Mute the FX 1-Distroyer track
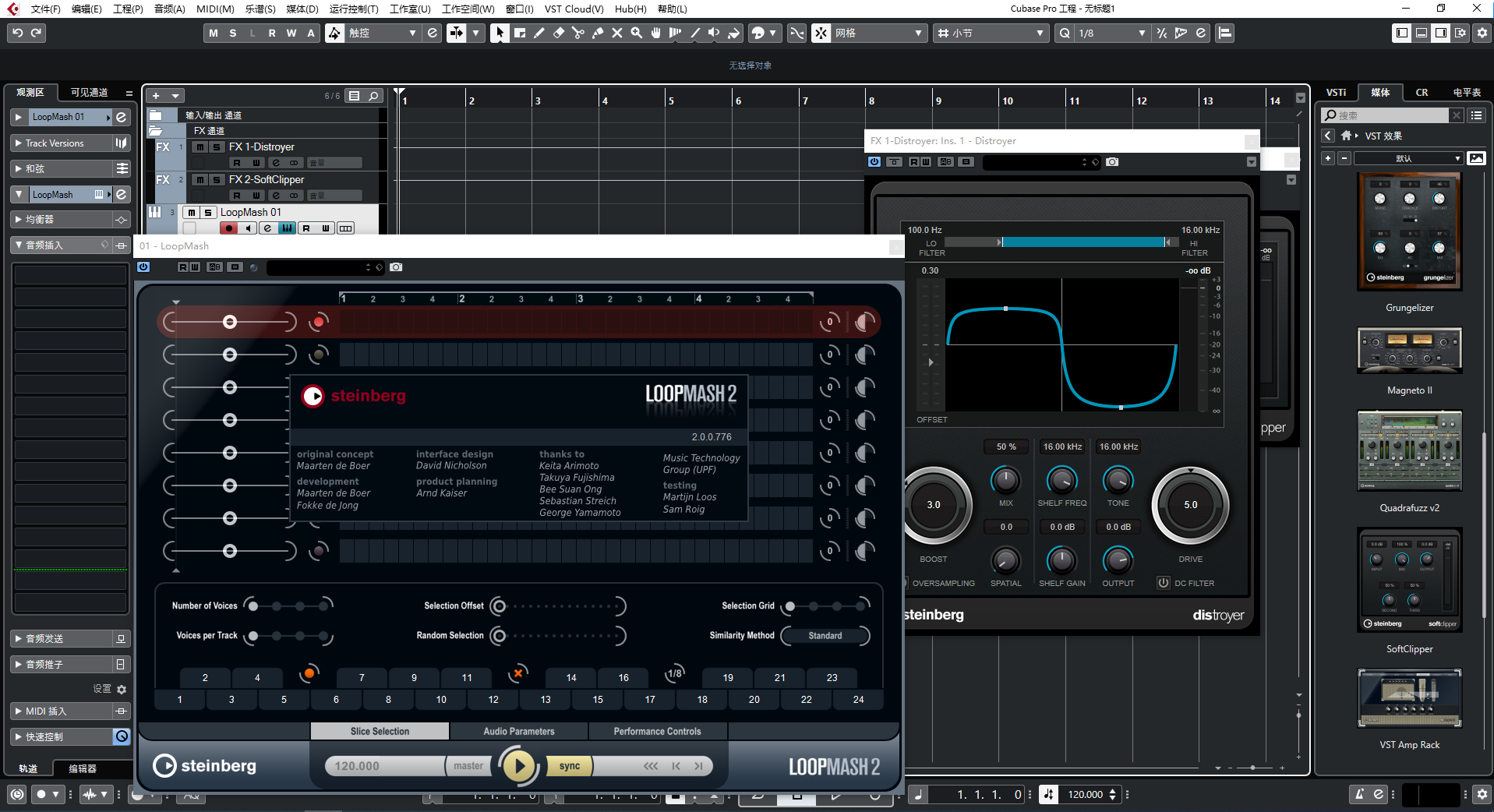The width and height of the screenshot is (1494, 812). 200,147
